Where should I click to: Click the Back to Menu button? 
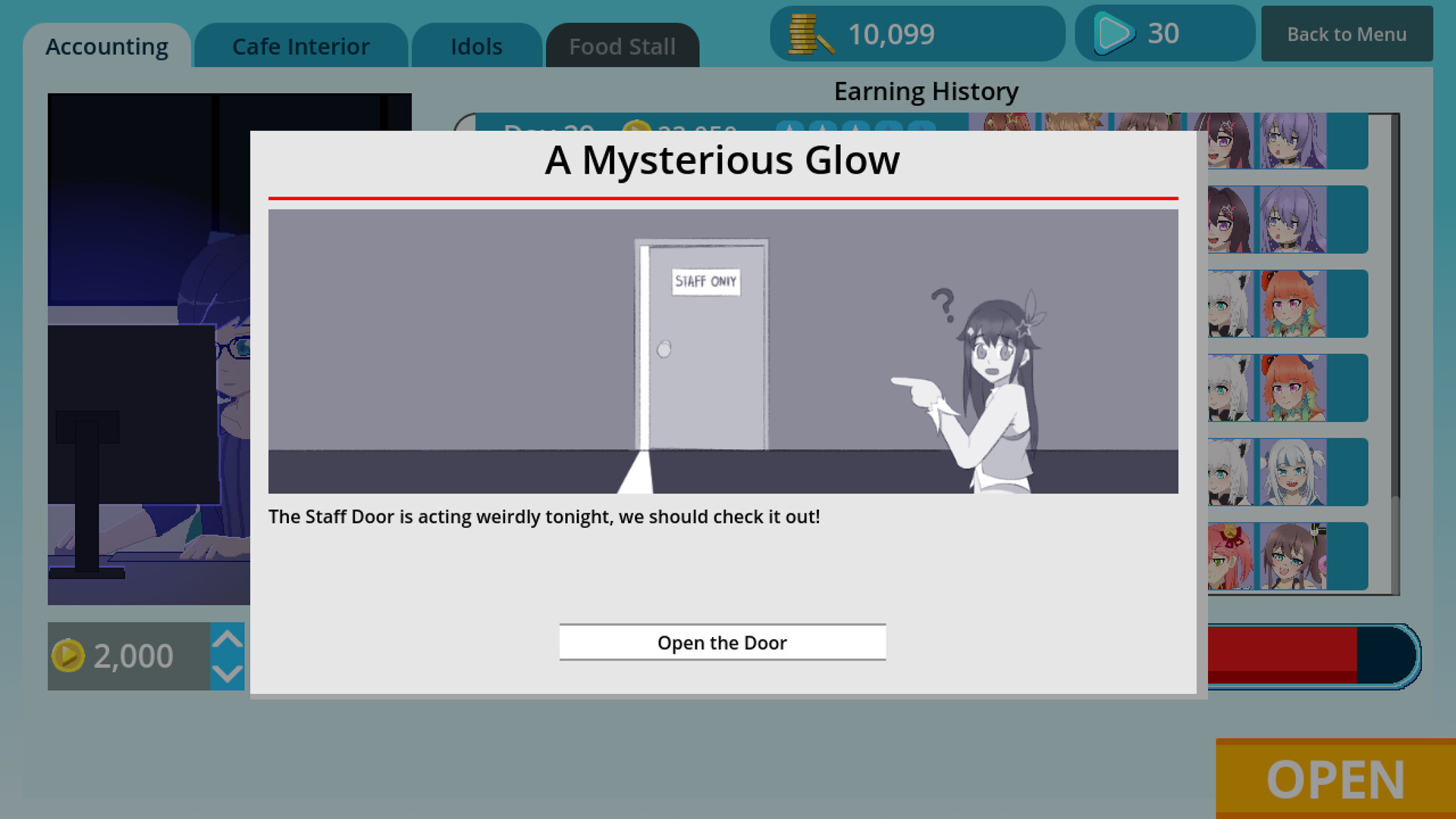(x=1346, y=34)
